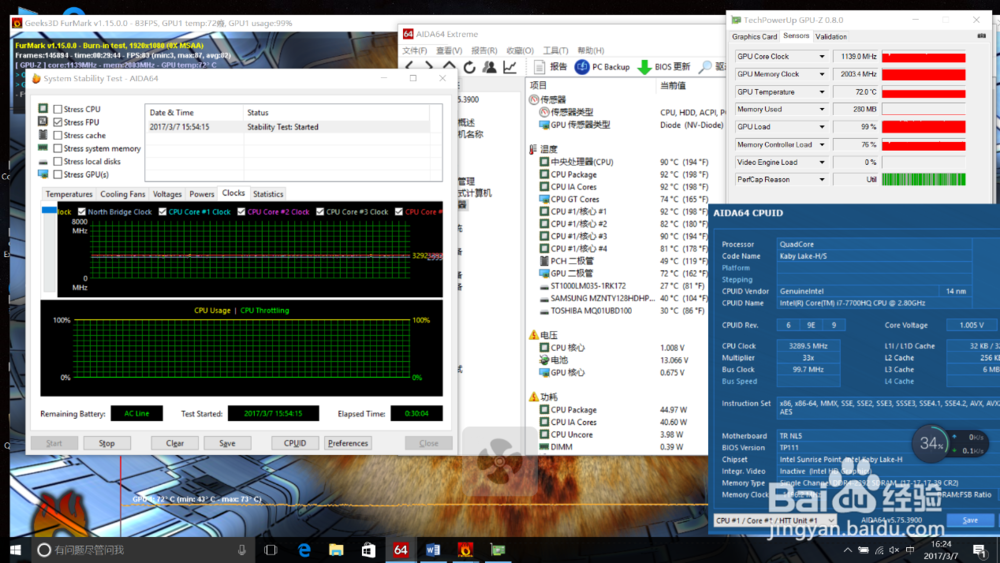Open Task View from the taskbar
This screenshot has width=1000, height=563.
click(x=270, y=550)
